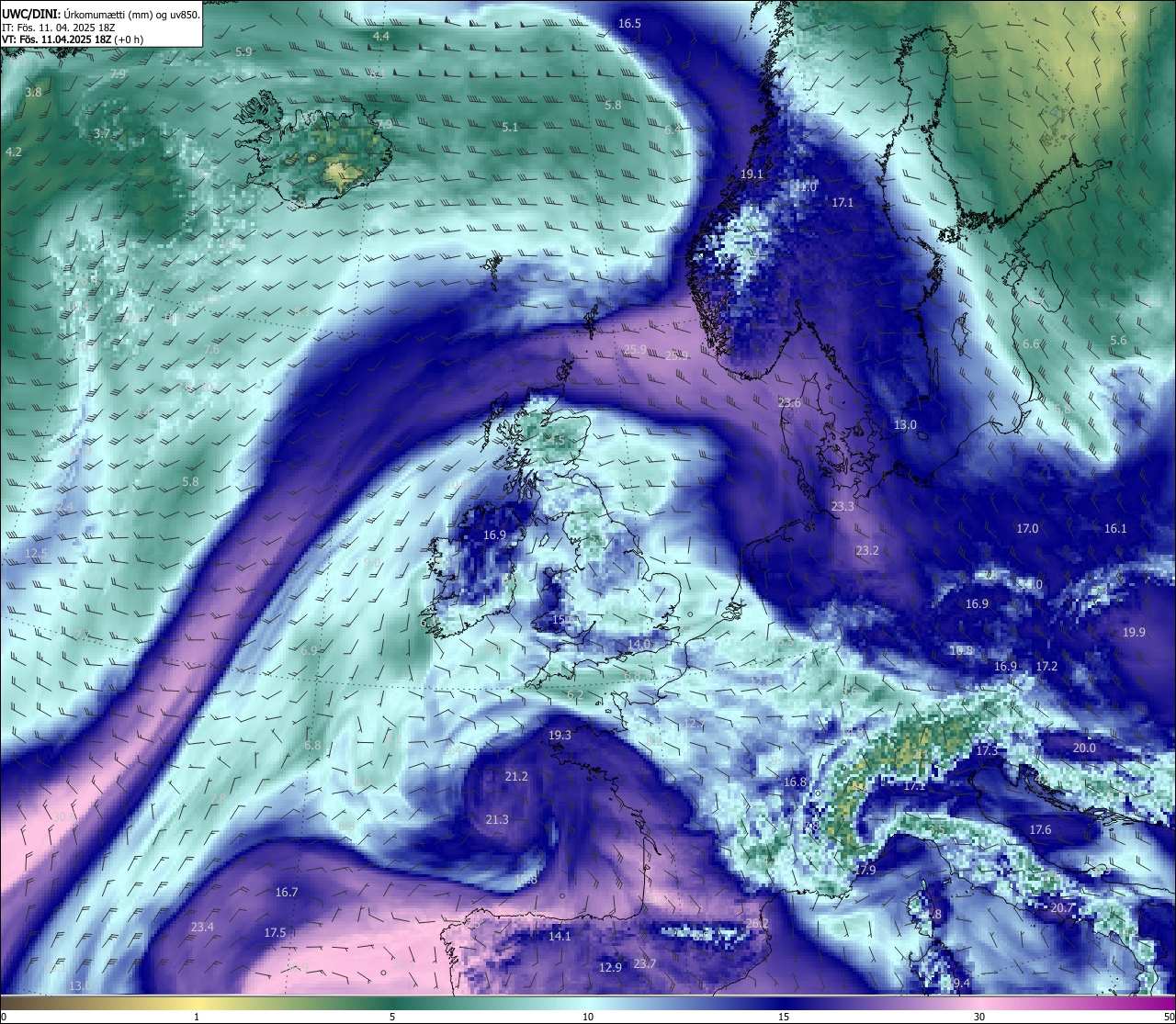Select the 3.8 value in the northwest corner
The image size is (1176, 1024).
click(x=33, y=93)
